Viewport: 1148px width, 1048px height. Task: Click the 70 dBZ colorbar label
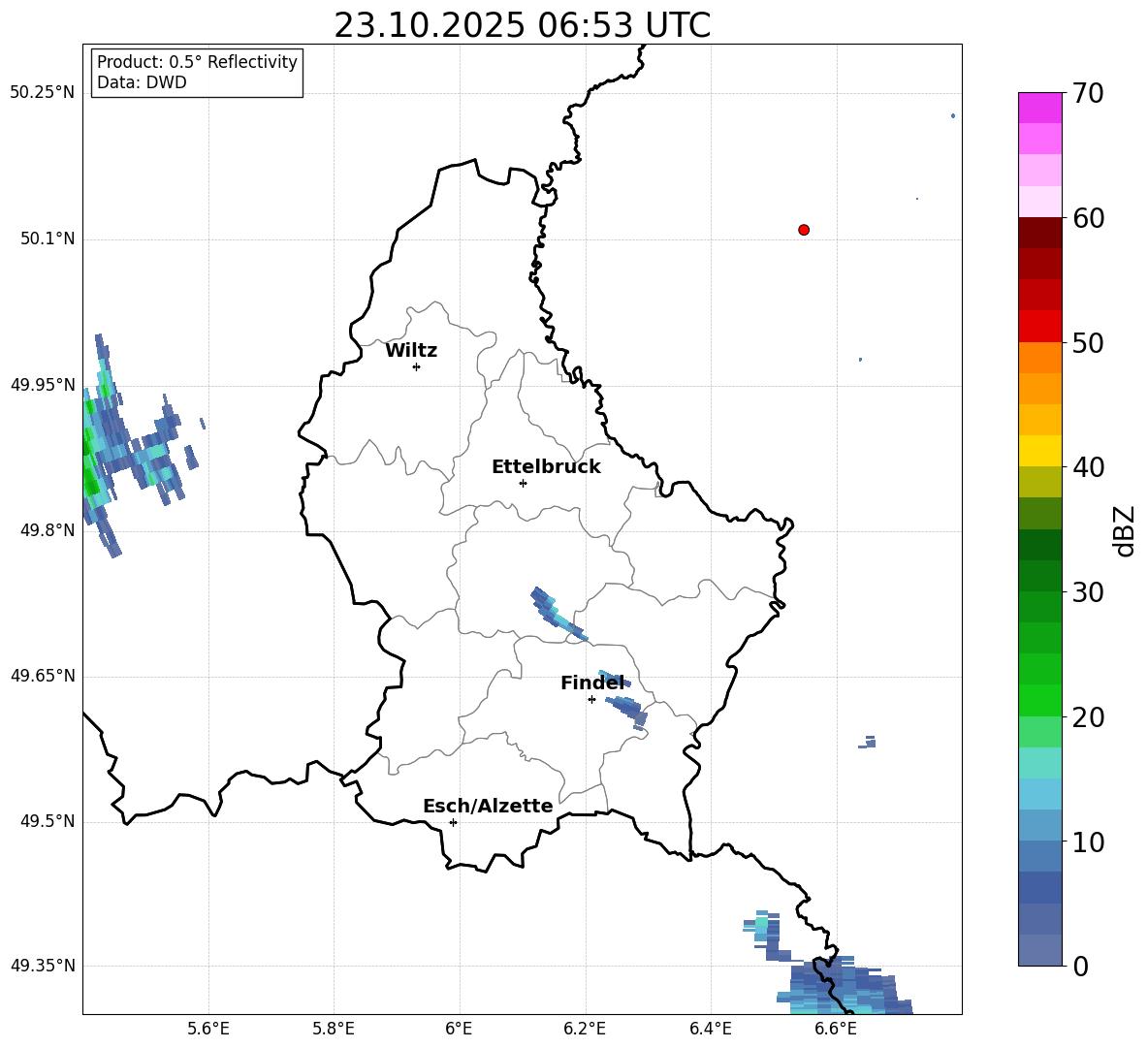point(1088,93)
